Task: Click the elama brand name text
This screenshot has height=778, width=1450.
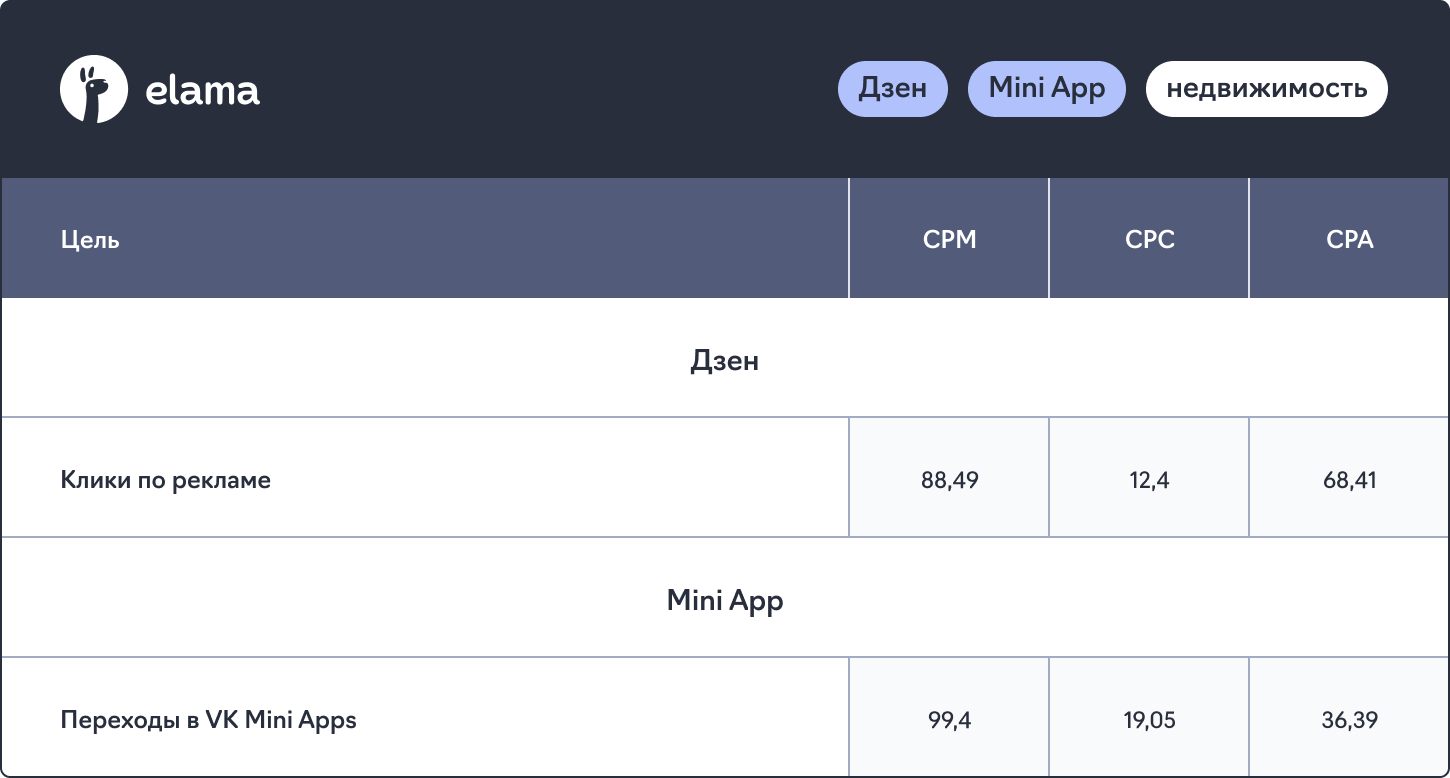Action: [202, 91]
